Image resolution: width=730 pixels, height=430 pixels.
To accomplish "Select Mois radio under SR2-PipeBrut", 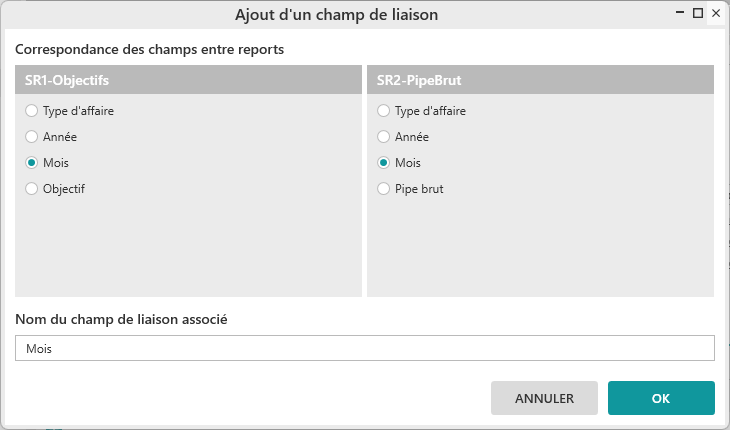I will [x=384, y=163].
